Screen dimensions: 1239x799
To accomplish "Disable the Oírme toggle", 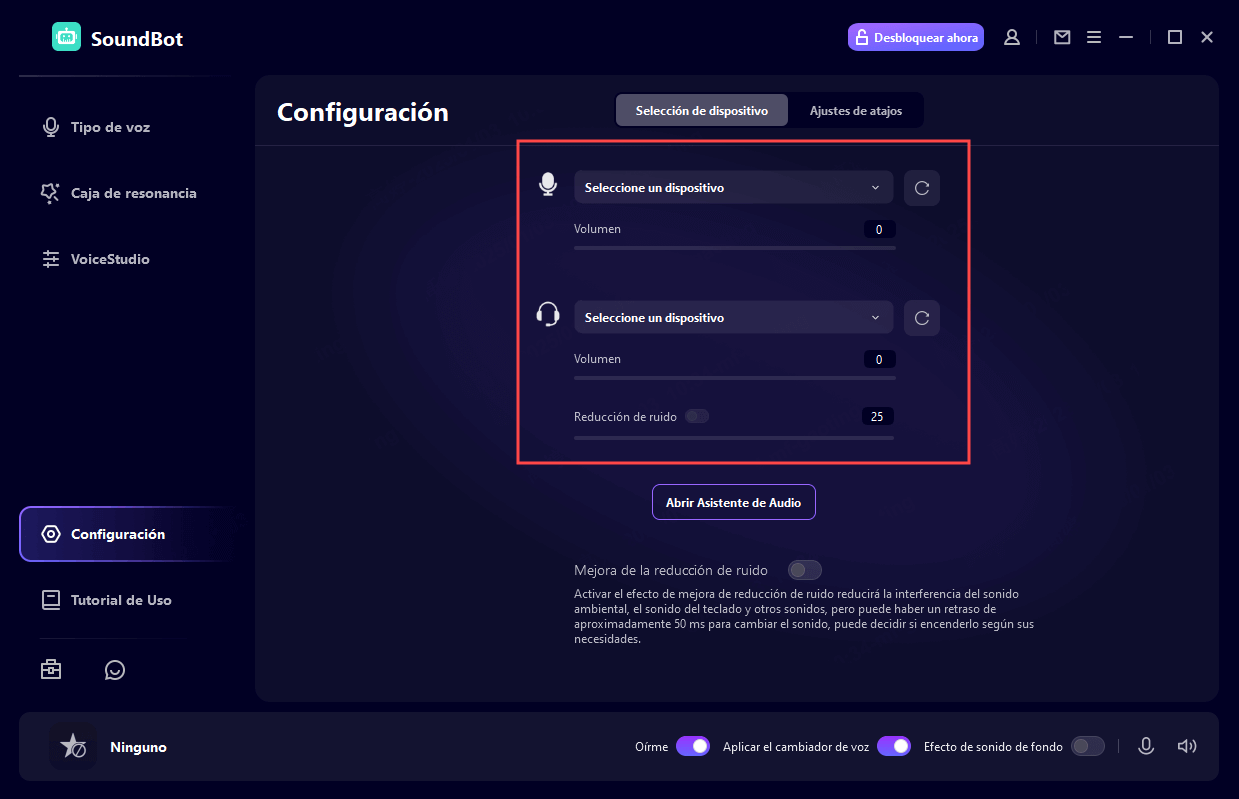I will click(693, 746).
